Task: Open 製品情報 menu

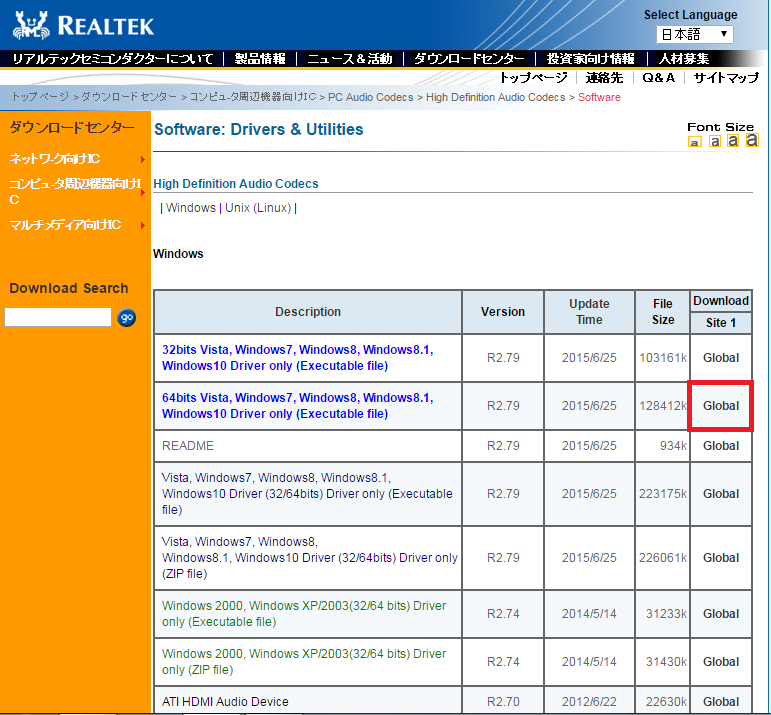Action: [x=260, y=59]
